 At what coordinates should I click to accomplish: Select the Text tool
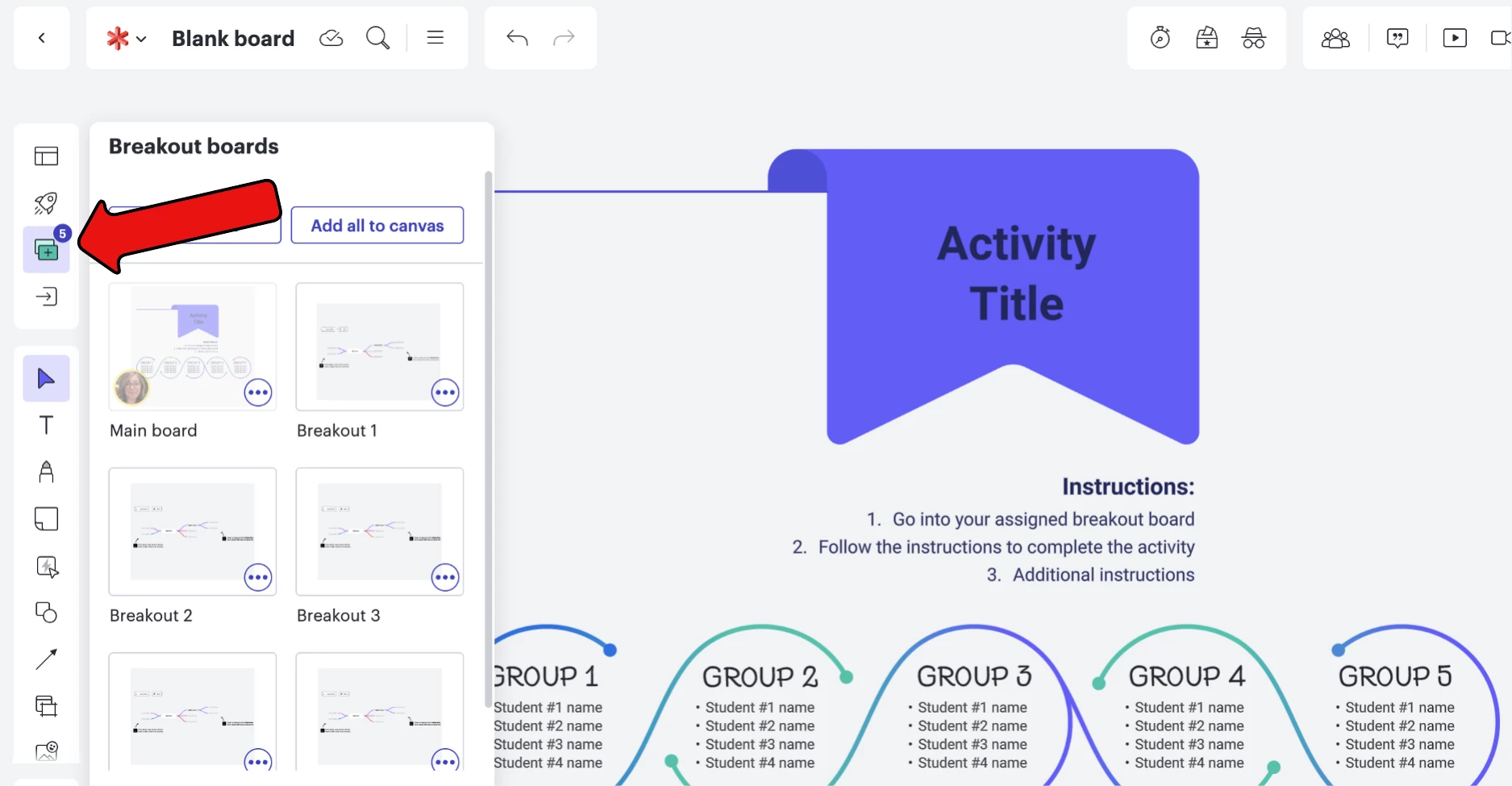[46, 425]
